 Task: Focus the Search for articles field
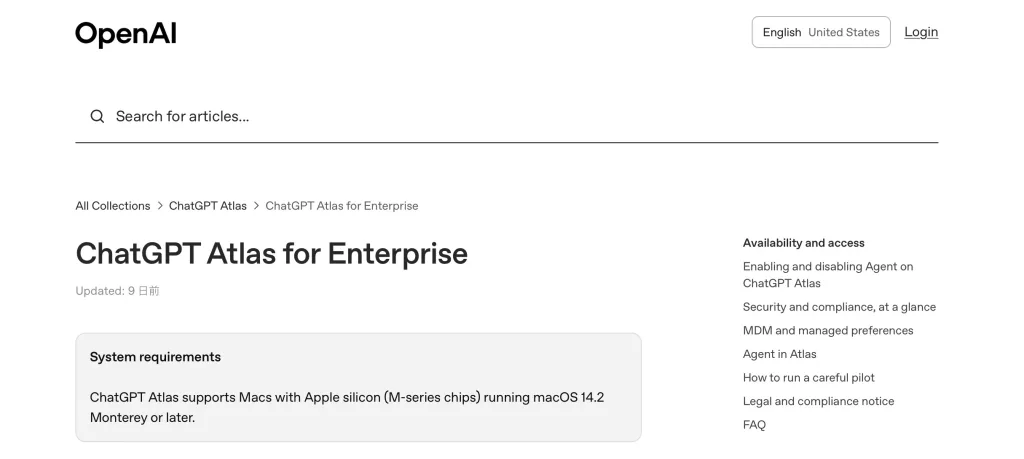pyautogui.click(x=500, y=116)
